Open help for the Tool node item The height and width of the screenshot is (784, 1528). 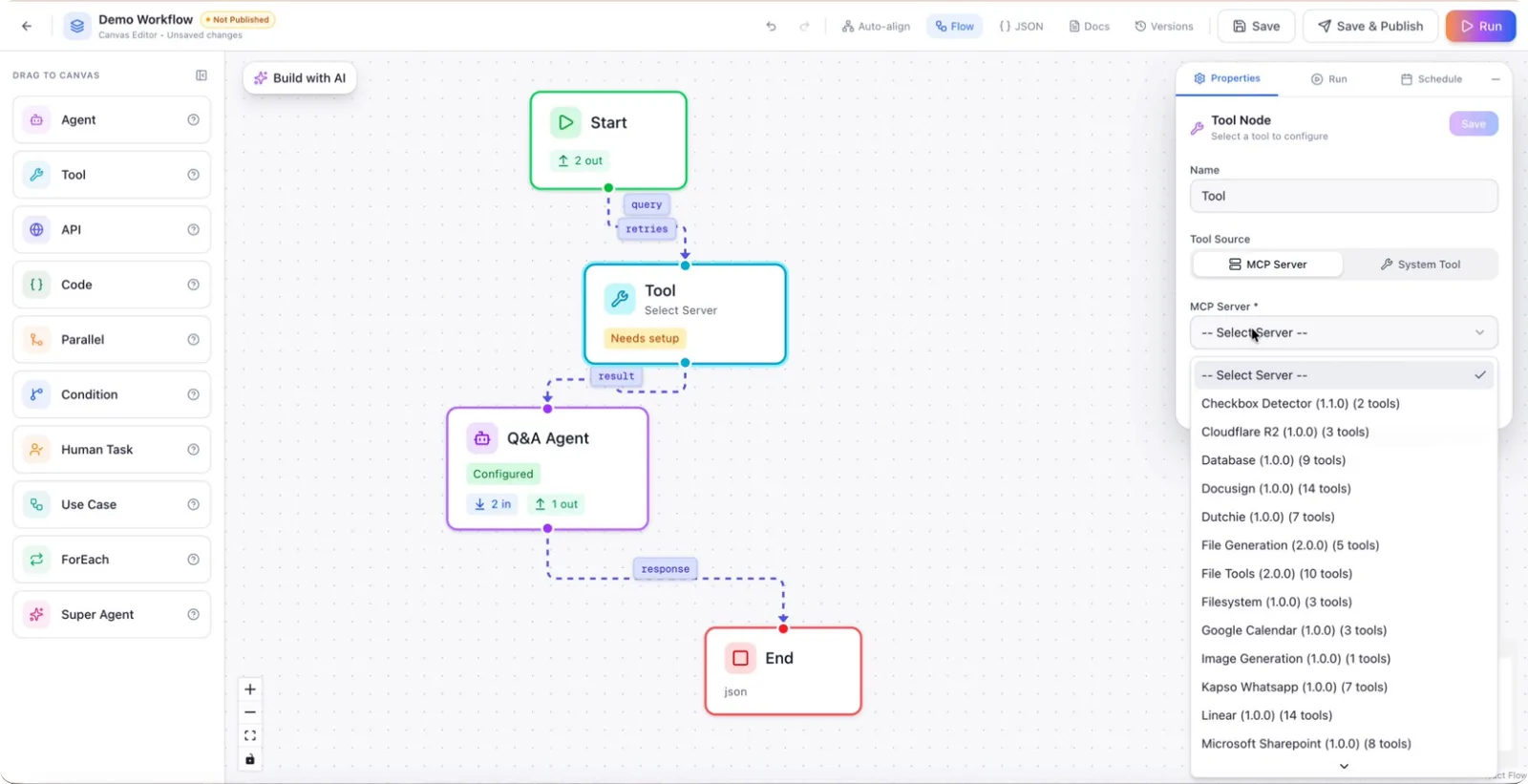tap(193, 175)
